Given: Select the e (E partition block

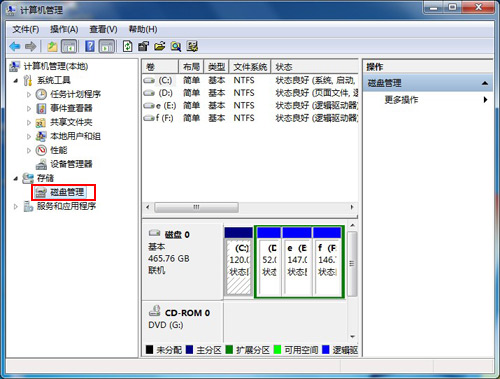Looking at the screenshot, I should (x=297, y=261).
